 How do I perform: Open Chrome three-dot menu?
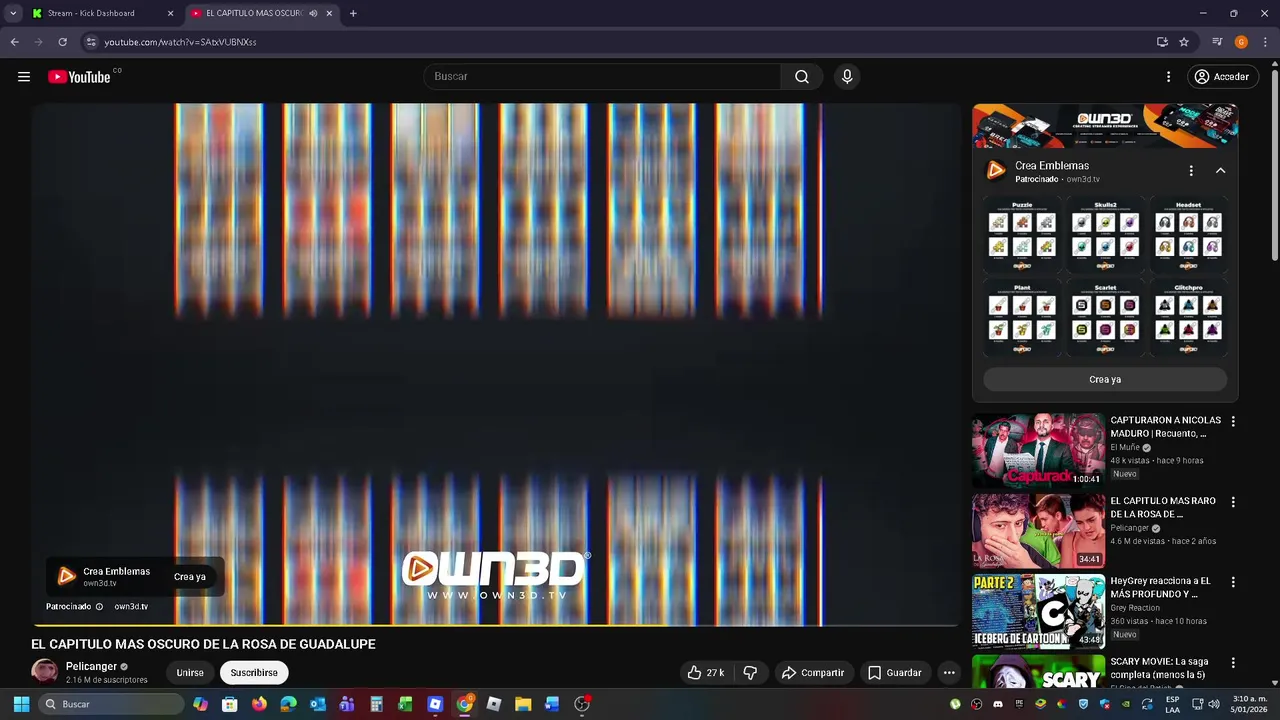pyautogui.click(x=1265, y=42)
